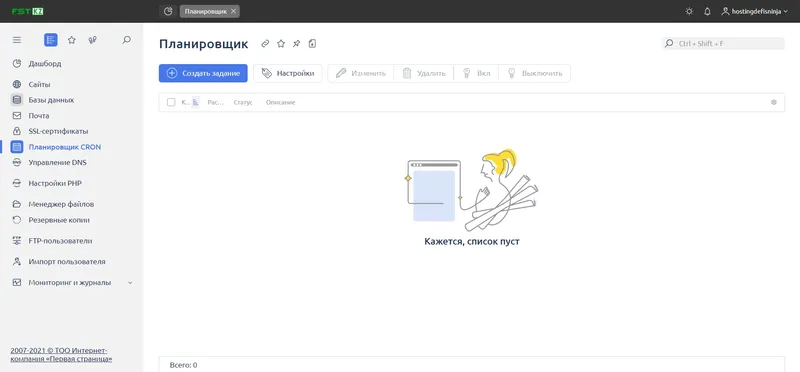This screenshot has height=372, width=800.
Task: Open Импорт пользователя
Action: (67, 262)
